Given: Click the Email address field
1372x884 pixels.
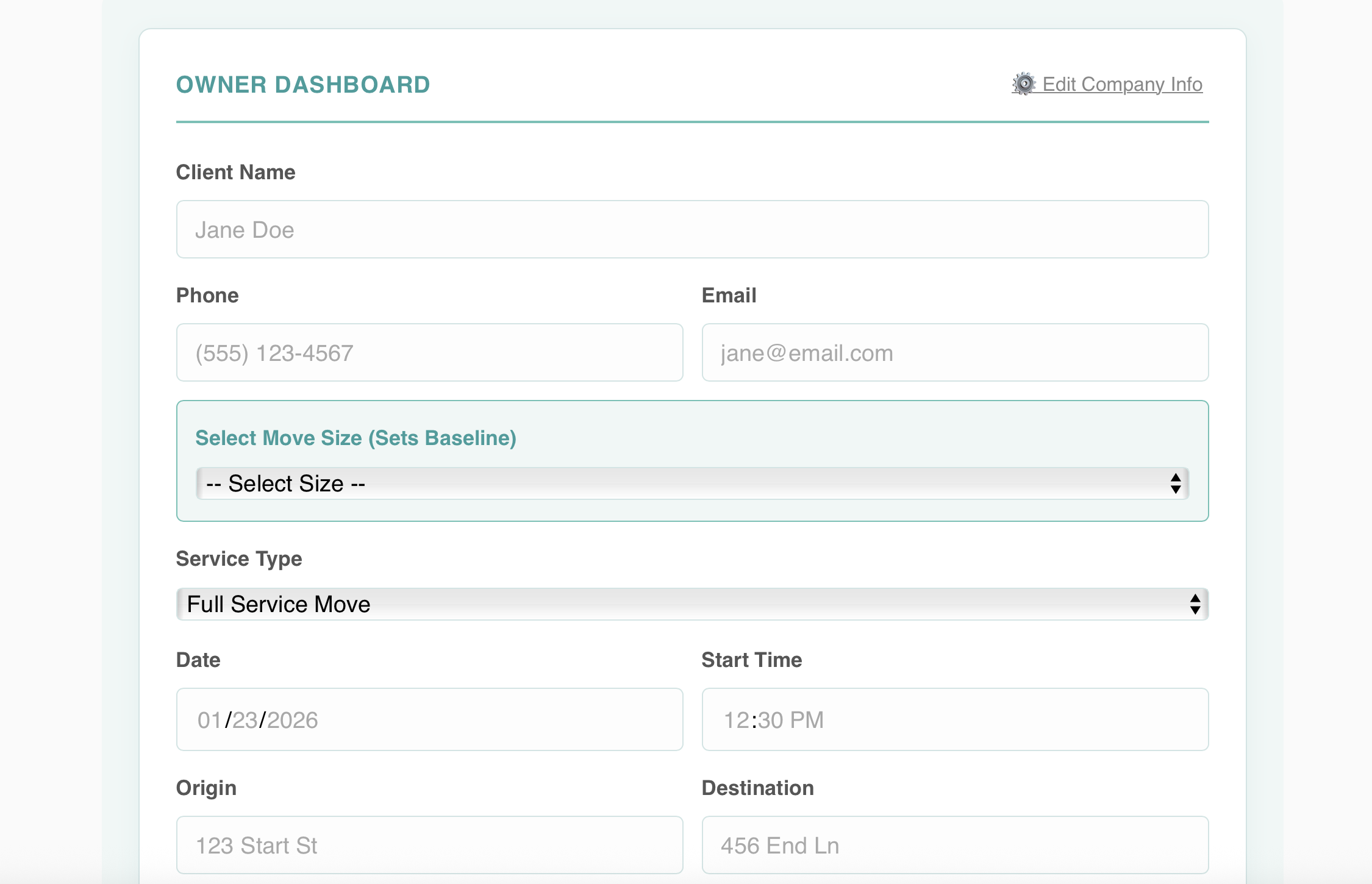Looking at the screenshot, I should (x=954, y=353).
